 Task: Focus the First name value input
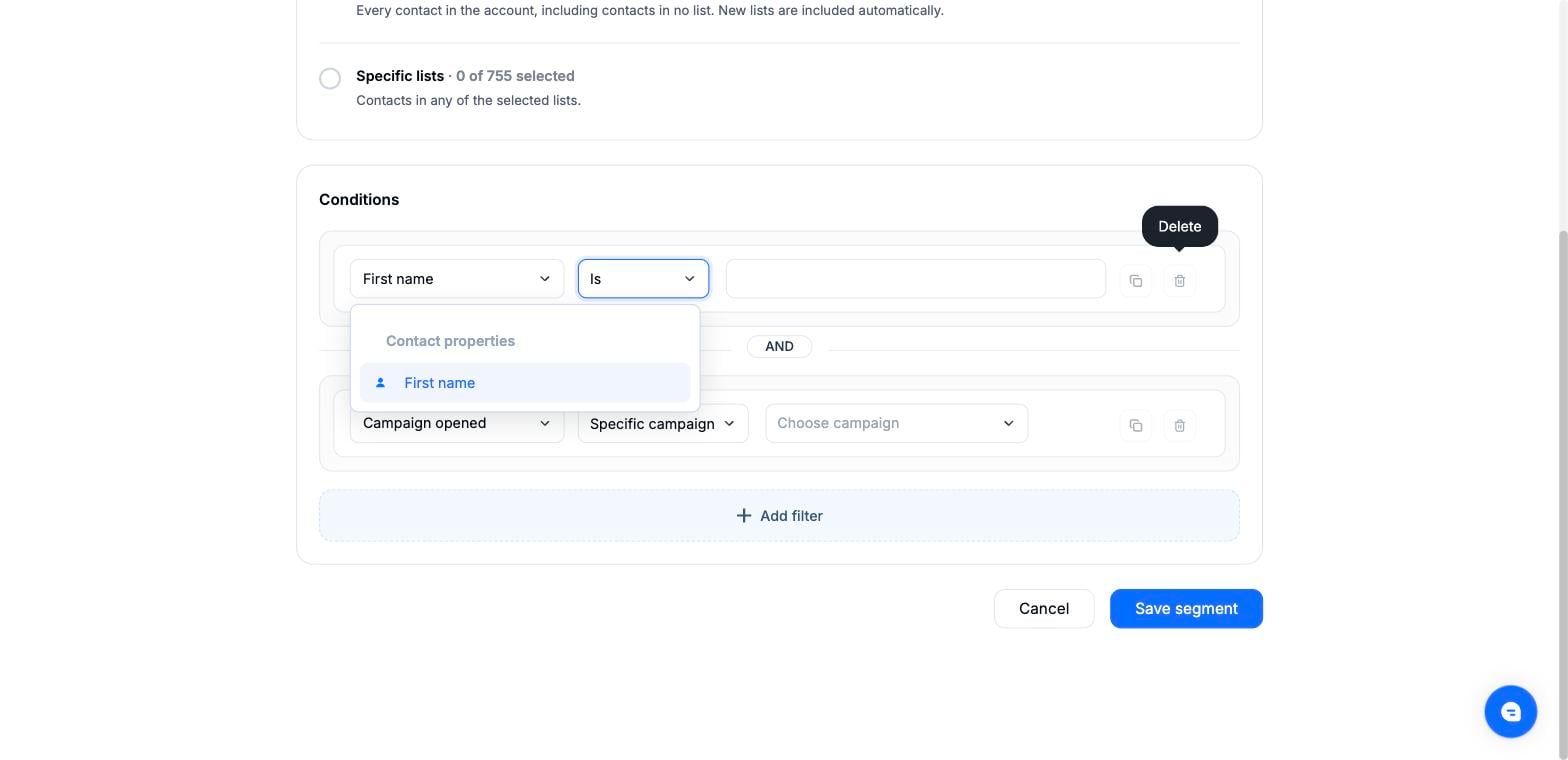coord(916,279)
